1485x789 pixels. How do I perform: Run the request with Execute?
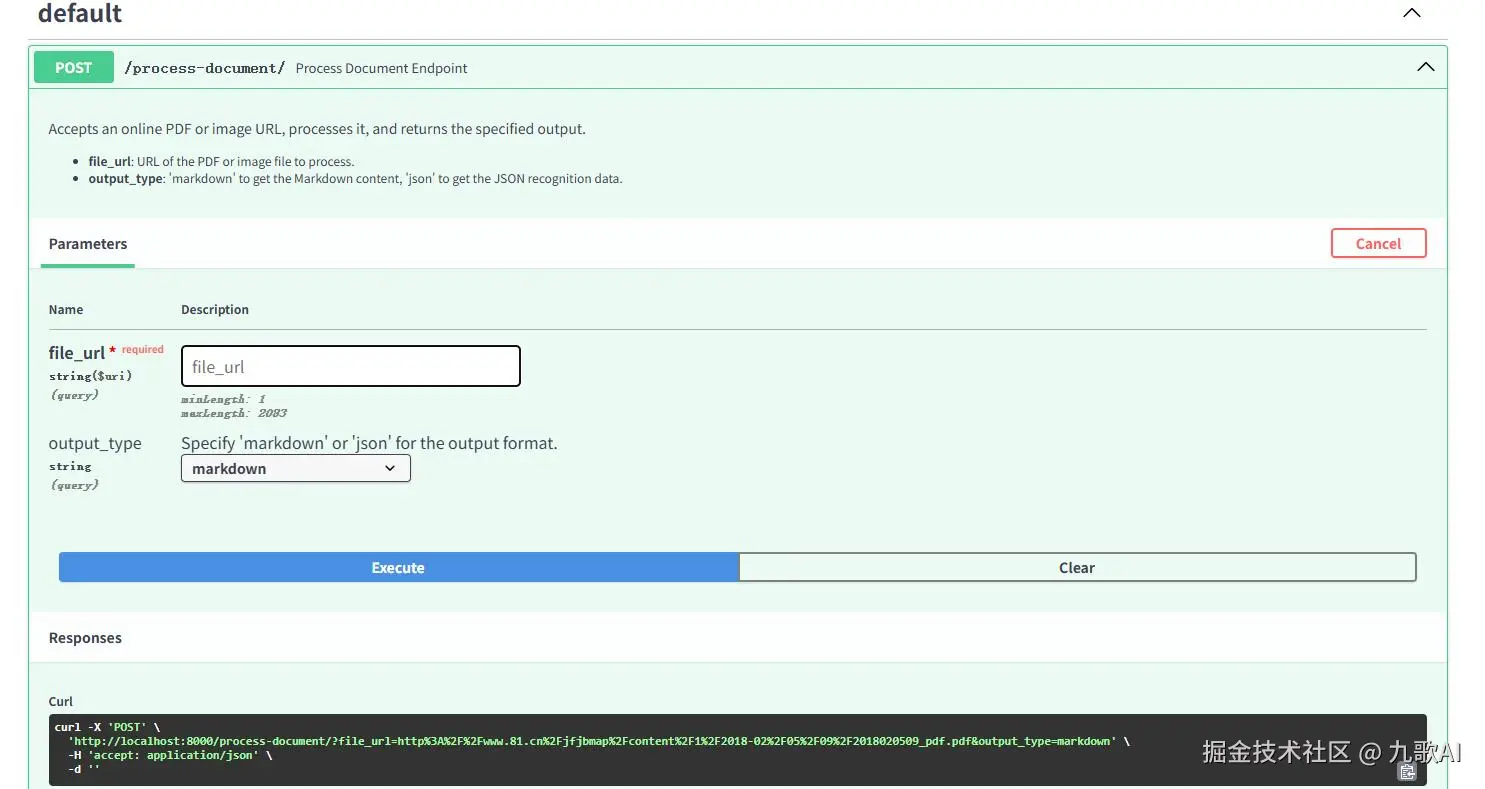(398, 567)
